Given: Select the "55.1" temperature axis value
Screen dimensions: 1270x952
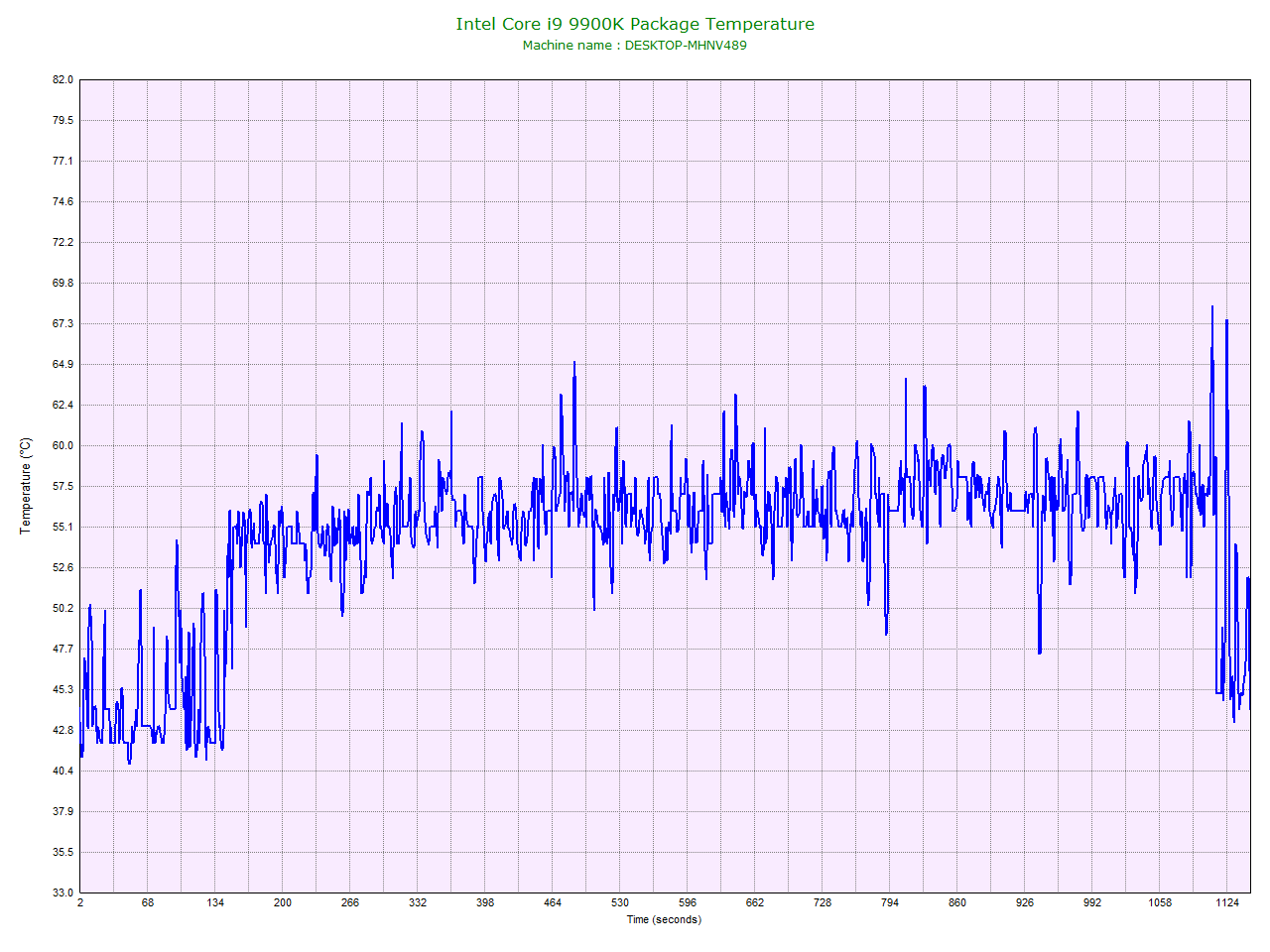Looking at the screenshot, I should [63, 527].
